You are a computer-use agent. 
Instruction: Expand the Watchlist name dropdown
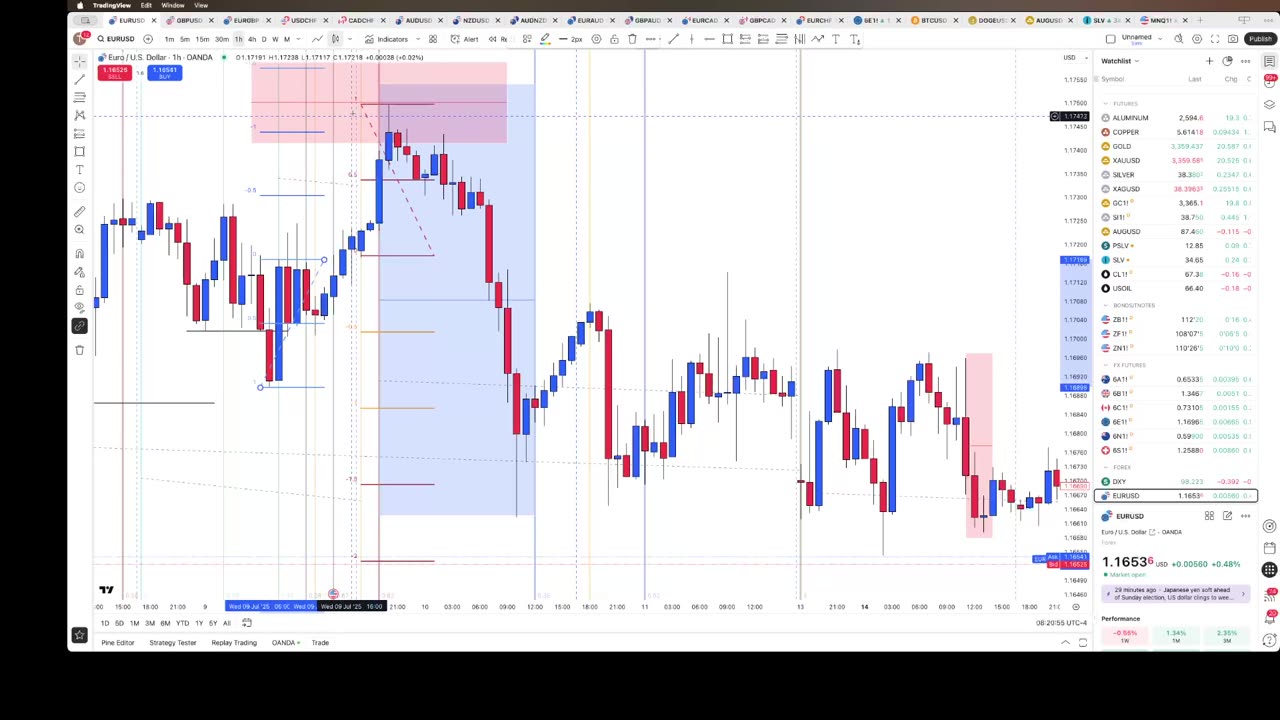pyautogui.click(x=1120, y=61)
